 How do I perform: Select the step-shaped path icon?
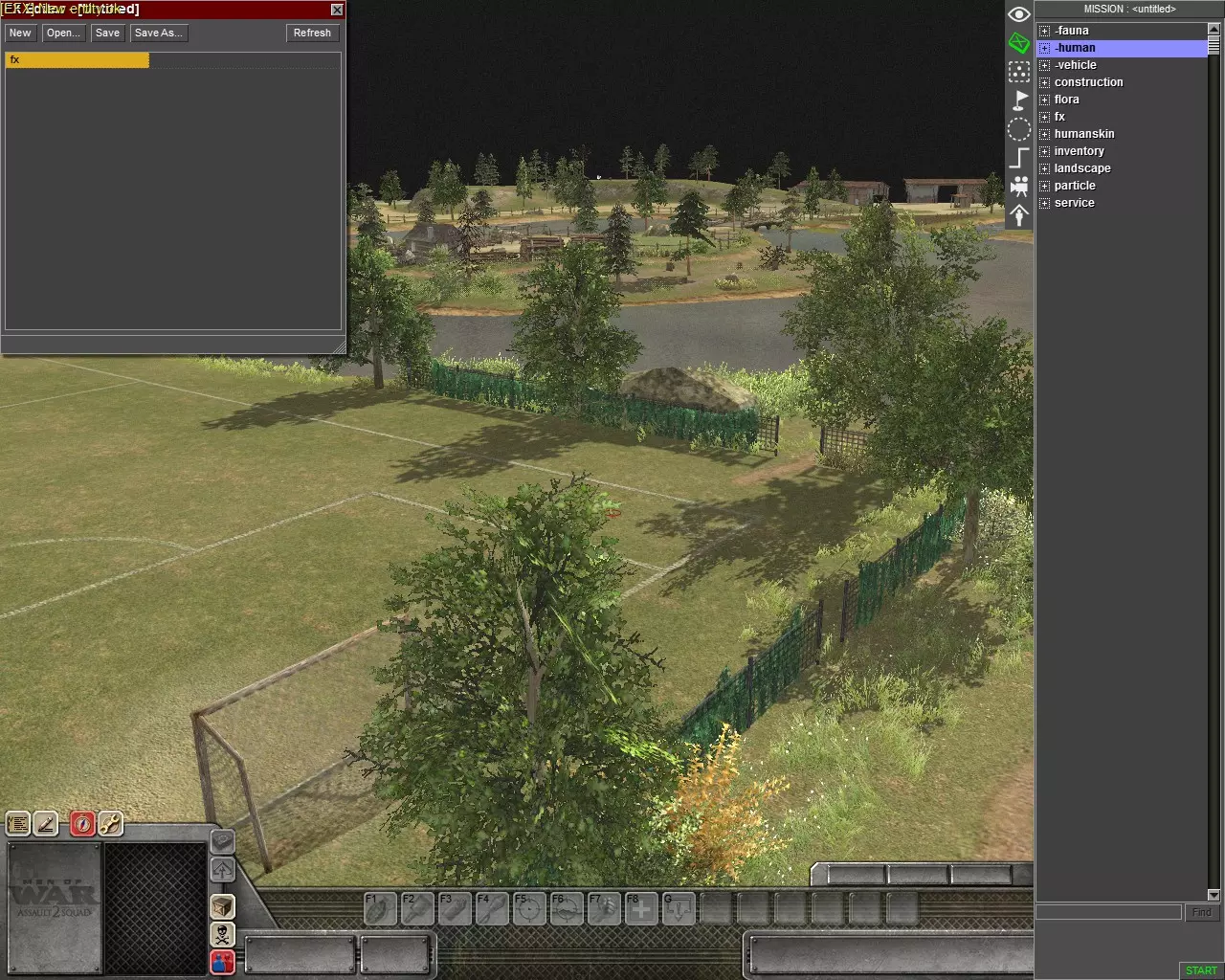tap(1019, 158)
